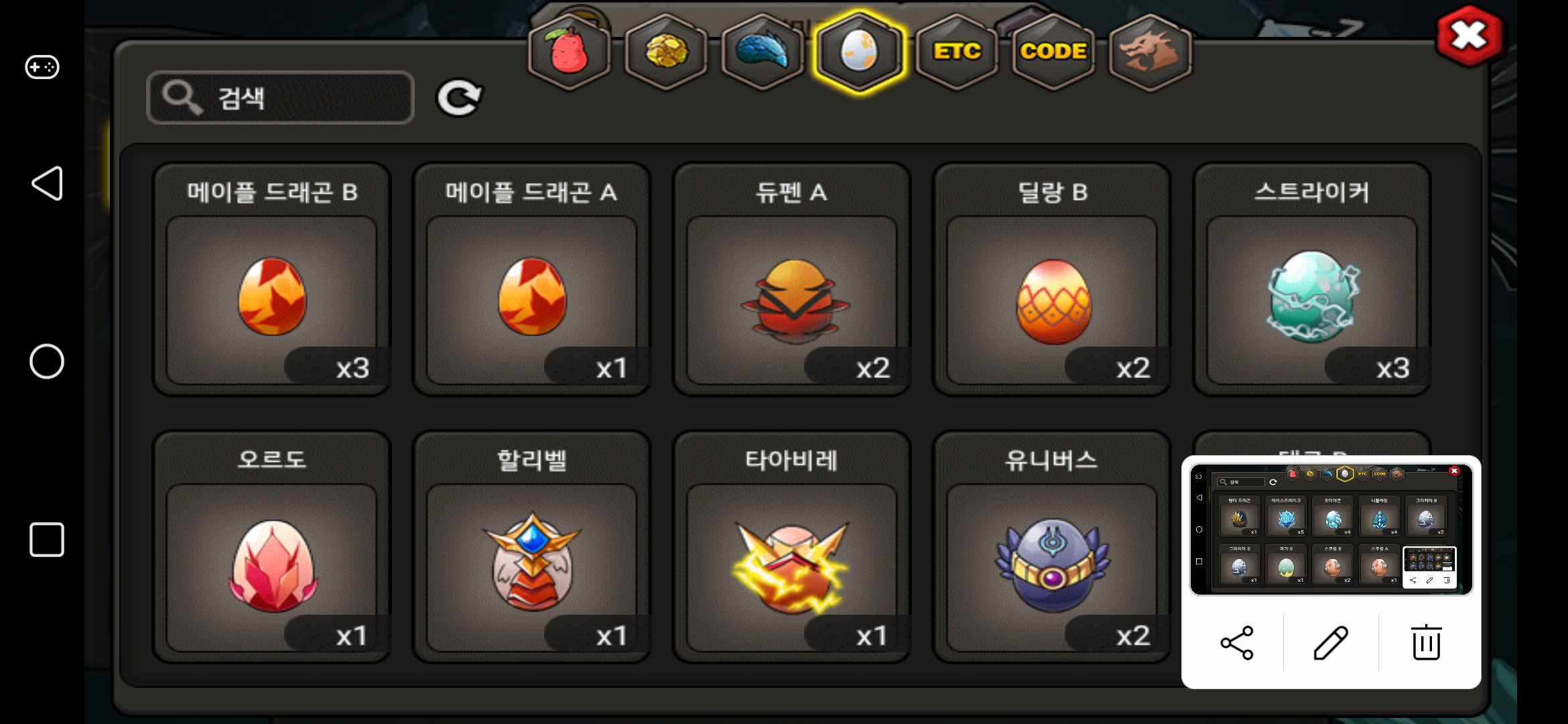Select the 스트라이커 egg with chains
The height and width of the screenshot is (724, 1568).
1312,280
